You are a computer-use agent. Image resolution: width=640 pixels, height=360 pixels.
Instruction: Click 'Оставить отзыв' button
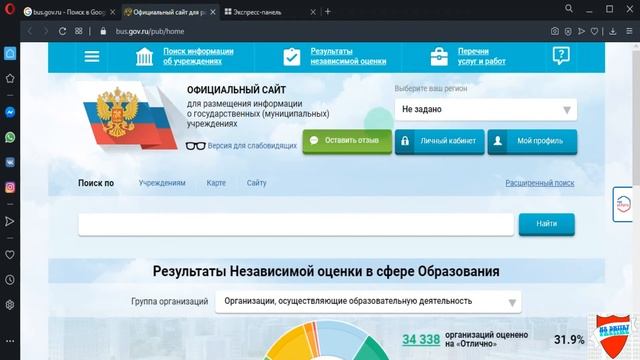[347, 141]
